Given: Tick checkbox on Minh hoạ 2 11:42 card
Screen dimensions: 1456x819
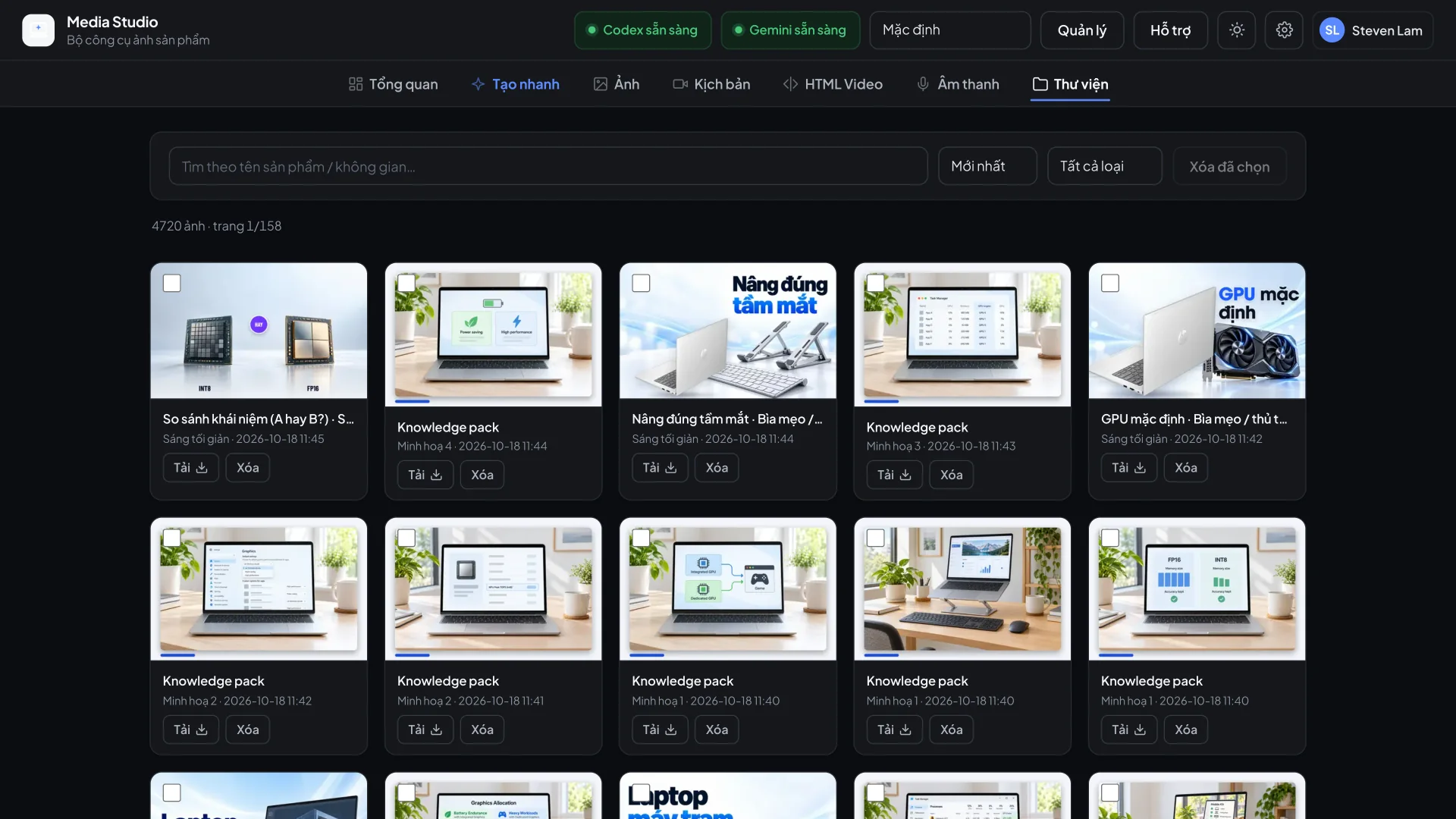Looking at the screenshot, I should [172, 538].
